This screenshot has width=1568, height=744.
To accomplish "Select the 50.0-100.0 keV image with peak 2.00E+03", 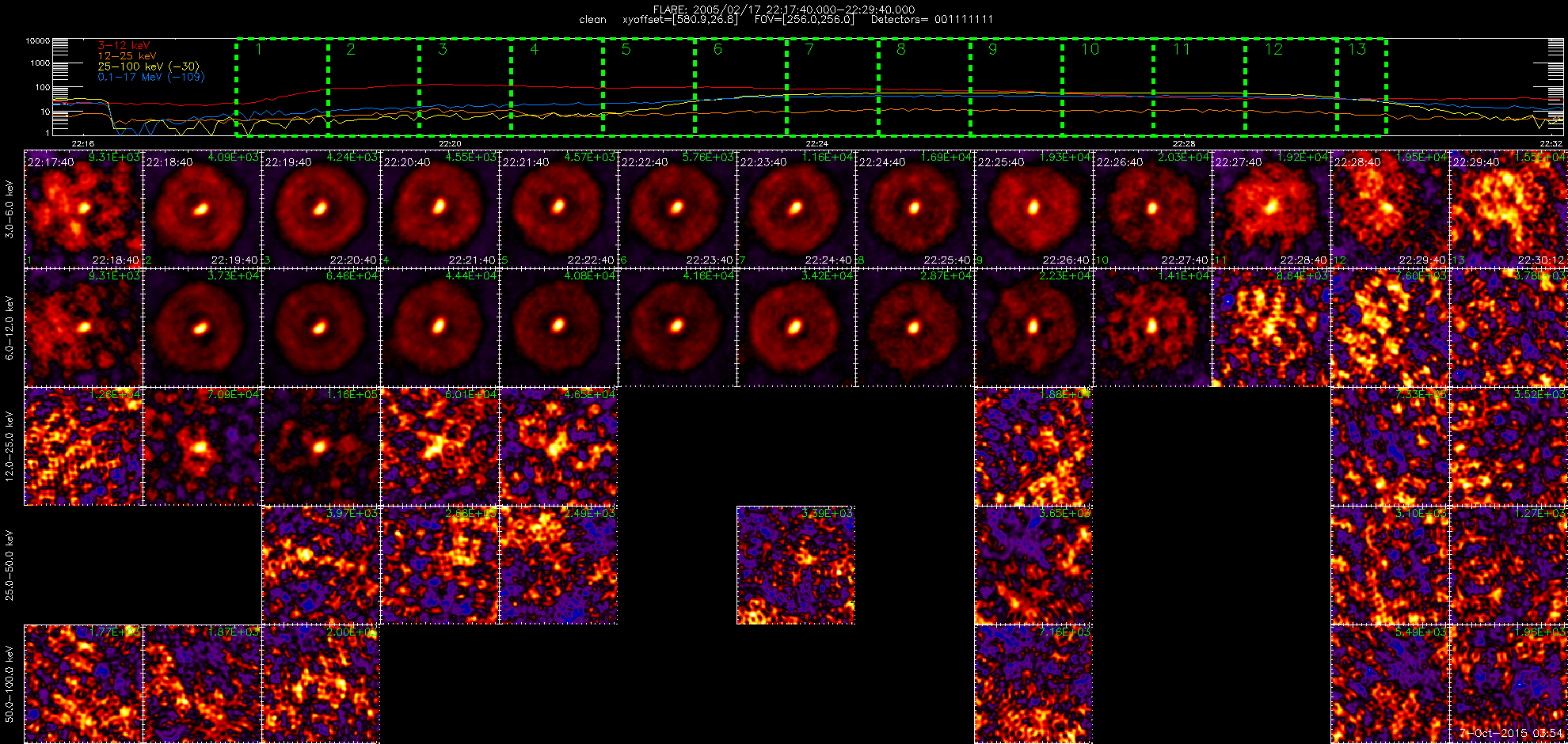I will pyautogui.click(x=321, y=684).
